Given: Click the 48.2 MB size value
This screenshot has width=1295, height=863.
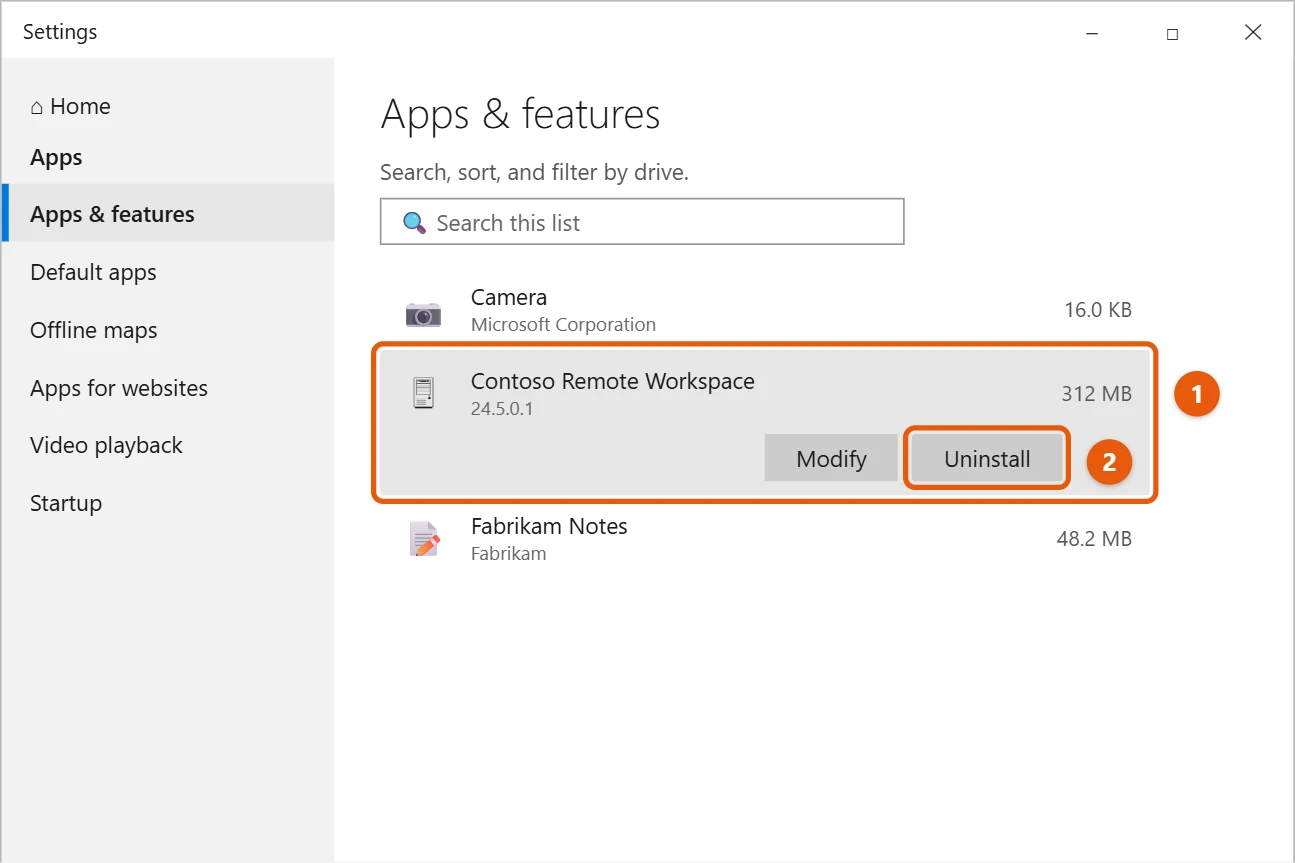Looking at the screenshot, I should [x=1094, y=539].
